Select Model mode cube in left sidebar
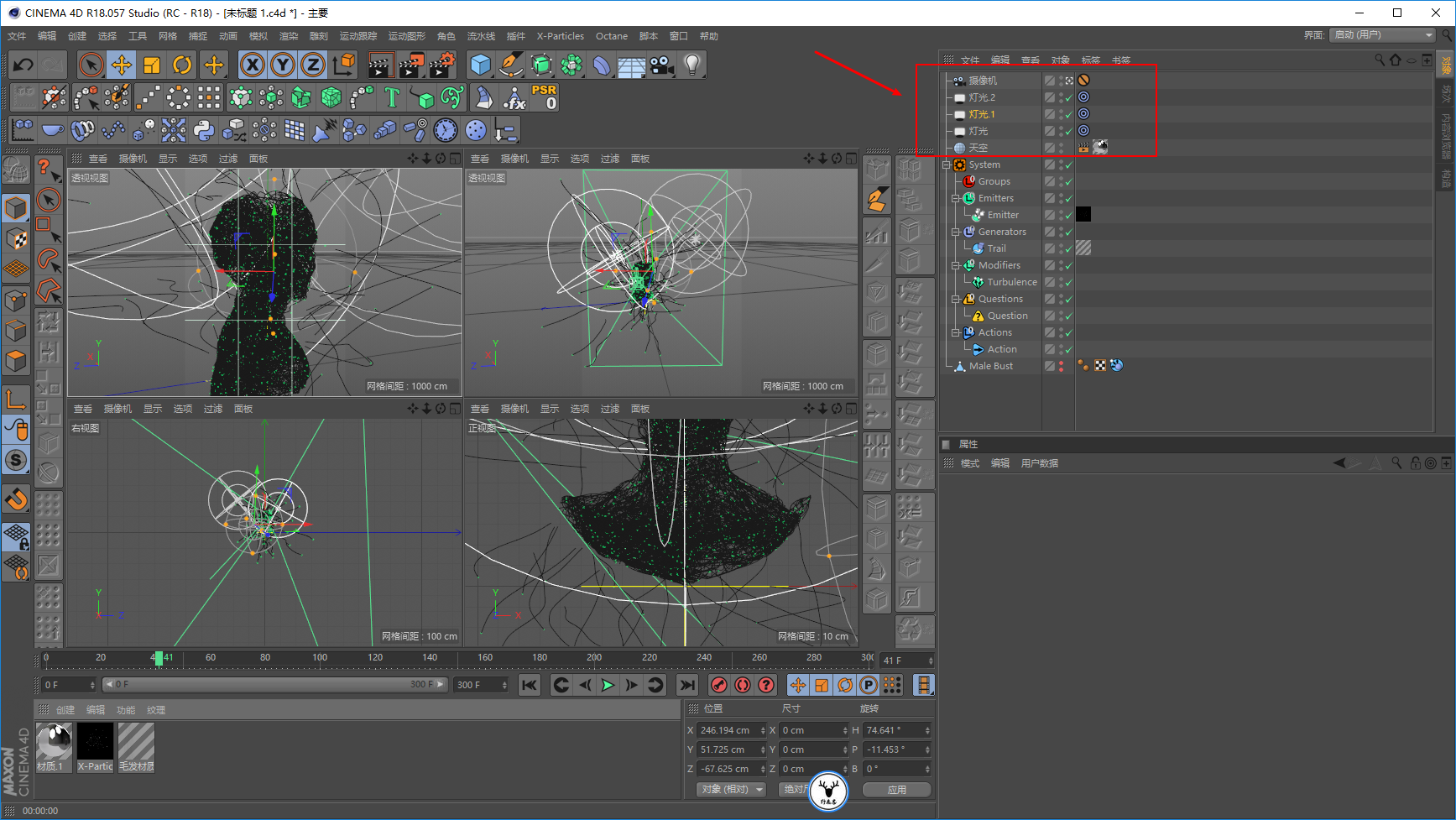The height and width of the screenshot is (820, 1456). pos(16,207)
